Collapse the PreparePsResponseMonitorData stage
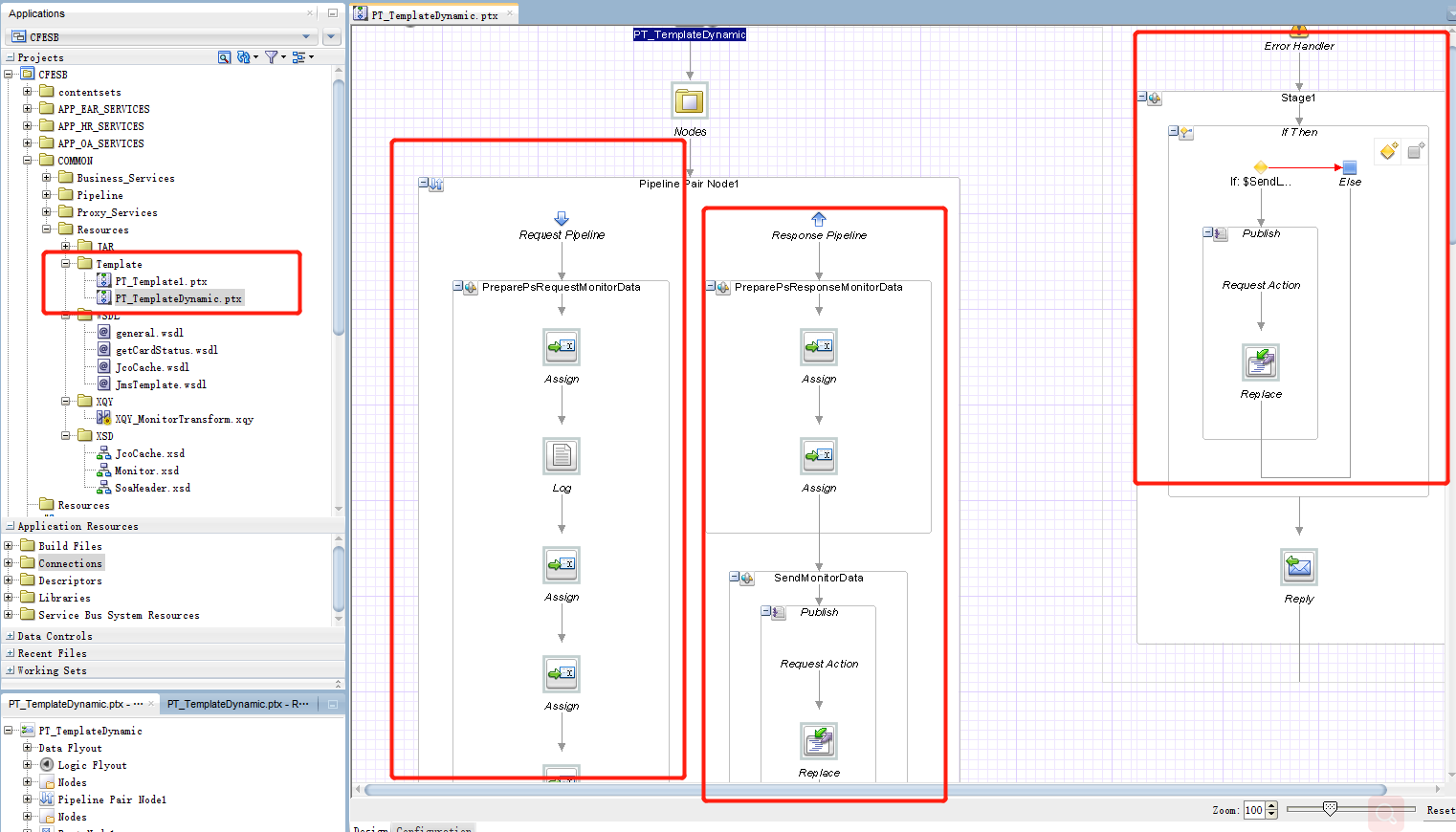 (x=711, y=286)
